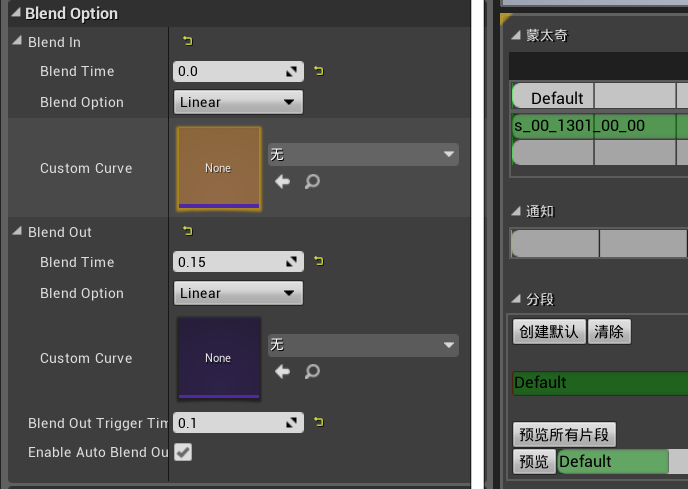This screenshot has width=688, height=489.
Task: Click the 预览所有片段 button
Action: [x=564, y=435]
